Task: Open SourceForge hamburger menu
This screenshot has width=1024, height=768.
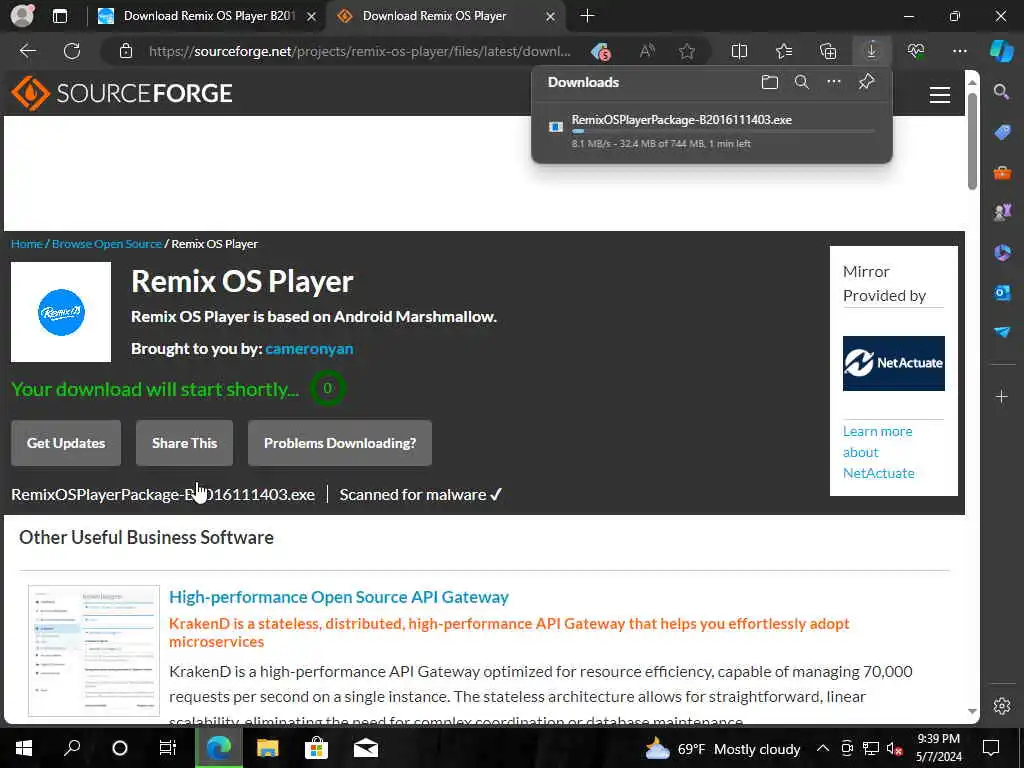Action: point(940,95)
